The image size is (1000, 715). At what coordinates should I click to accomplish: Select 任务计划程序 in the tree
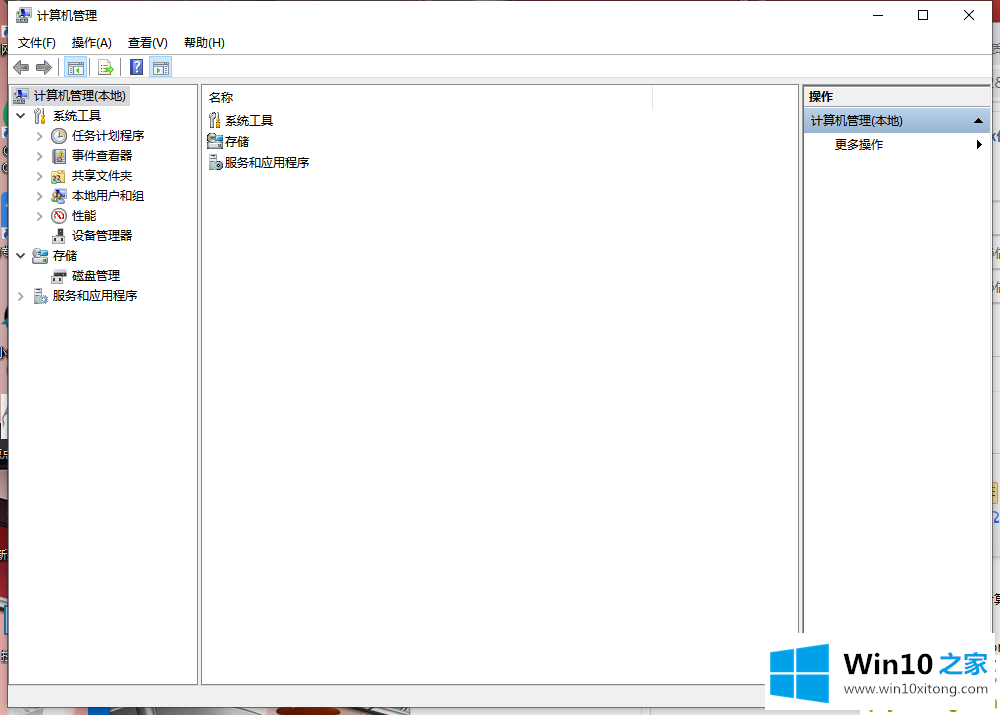(x=108, y=136)
